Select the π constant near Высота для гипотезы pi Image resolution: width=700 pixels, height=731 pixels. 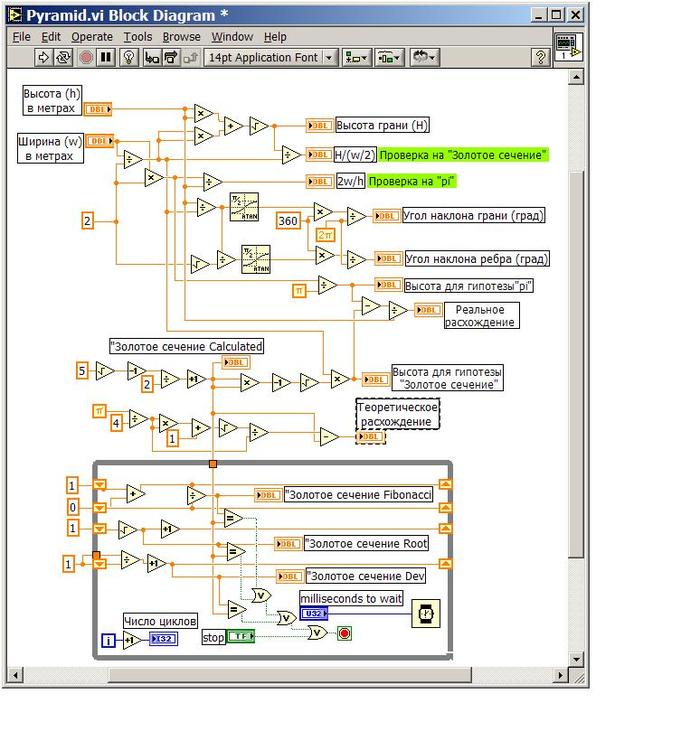pos(299,291)
